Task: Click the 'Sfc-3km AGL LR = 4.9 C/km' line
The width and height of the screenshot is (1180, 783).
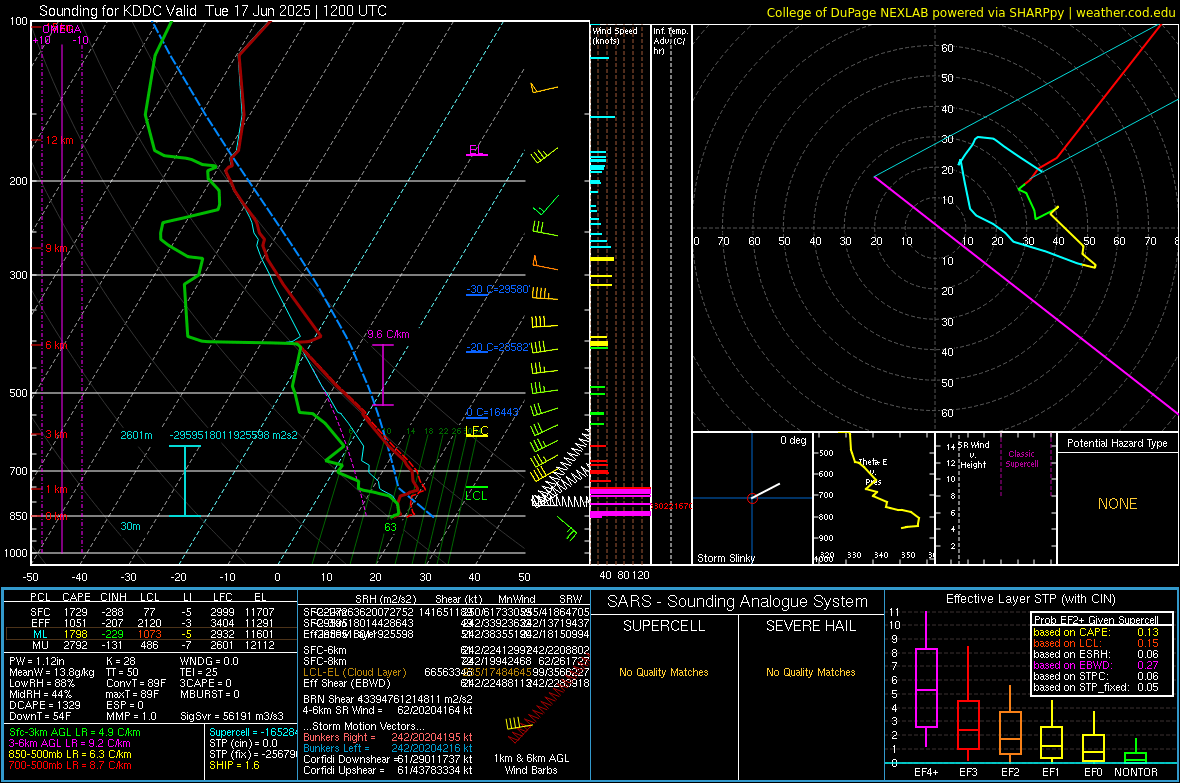Action: click(x=75, y=732)
